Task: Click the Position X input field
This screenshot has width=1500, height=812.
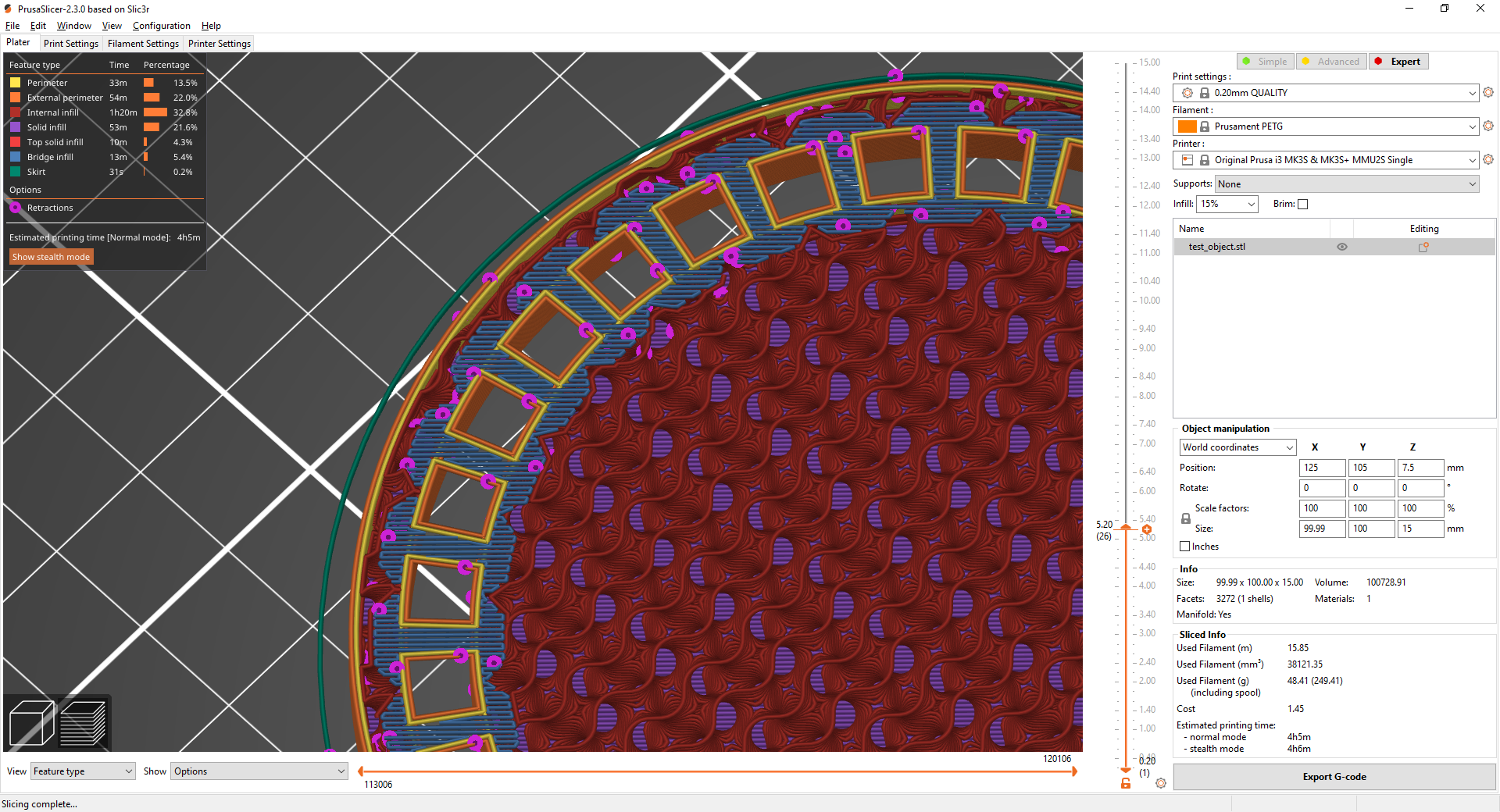Action: tap(1322, 468)
